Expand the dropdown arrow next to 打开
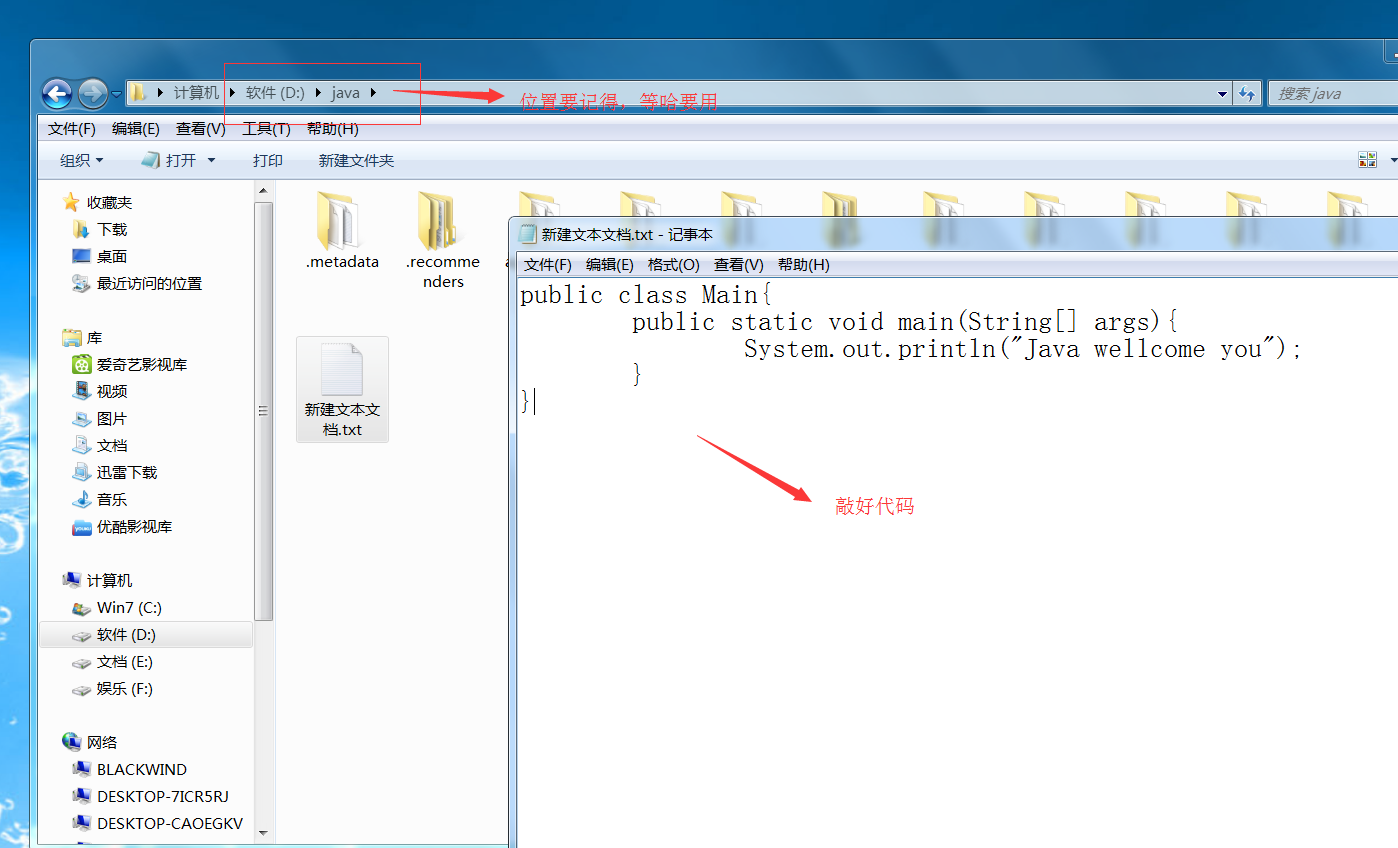Image resolution: width=1398 pixels, height=848 pixels. (211, 160)
